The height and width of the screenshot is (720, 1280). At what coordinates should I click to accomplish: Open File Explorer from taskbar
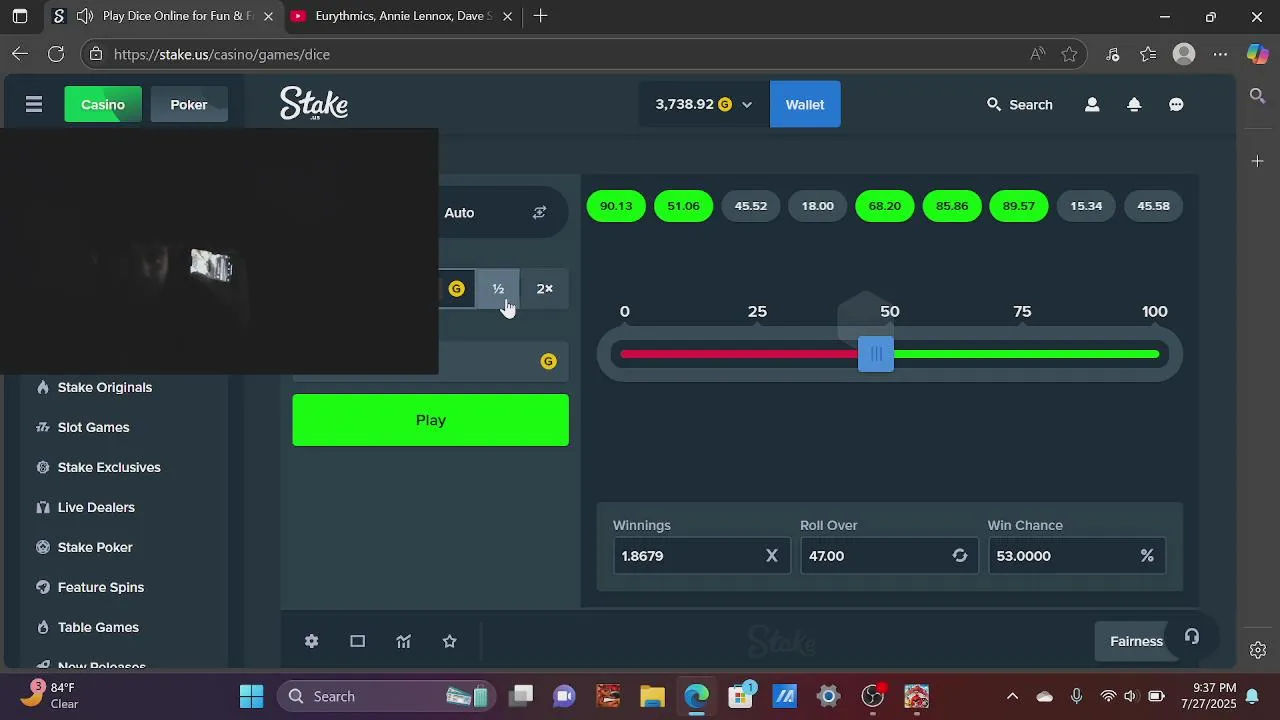click(x=652, y=696)
